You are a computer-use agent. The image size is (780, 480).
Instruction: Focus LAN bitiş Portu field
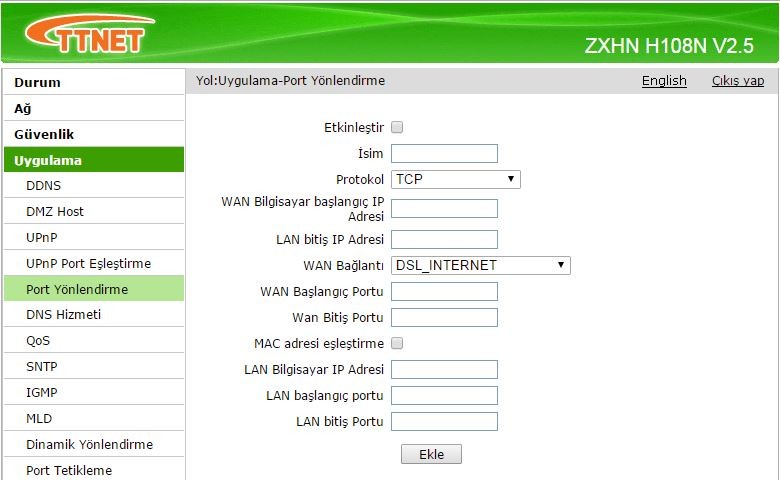pyautogui.click(x=444, y=421)
